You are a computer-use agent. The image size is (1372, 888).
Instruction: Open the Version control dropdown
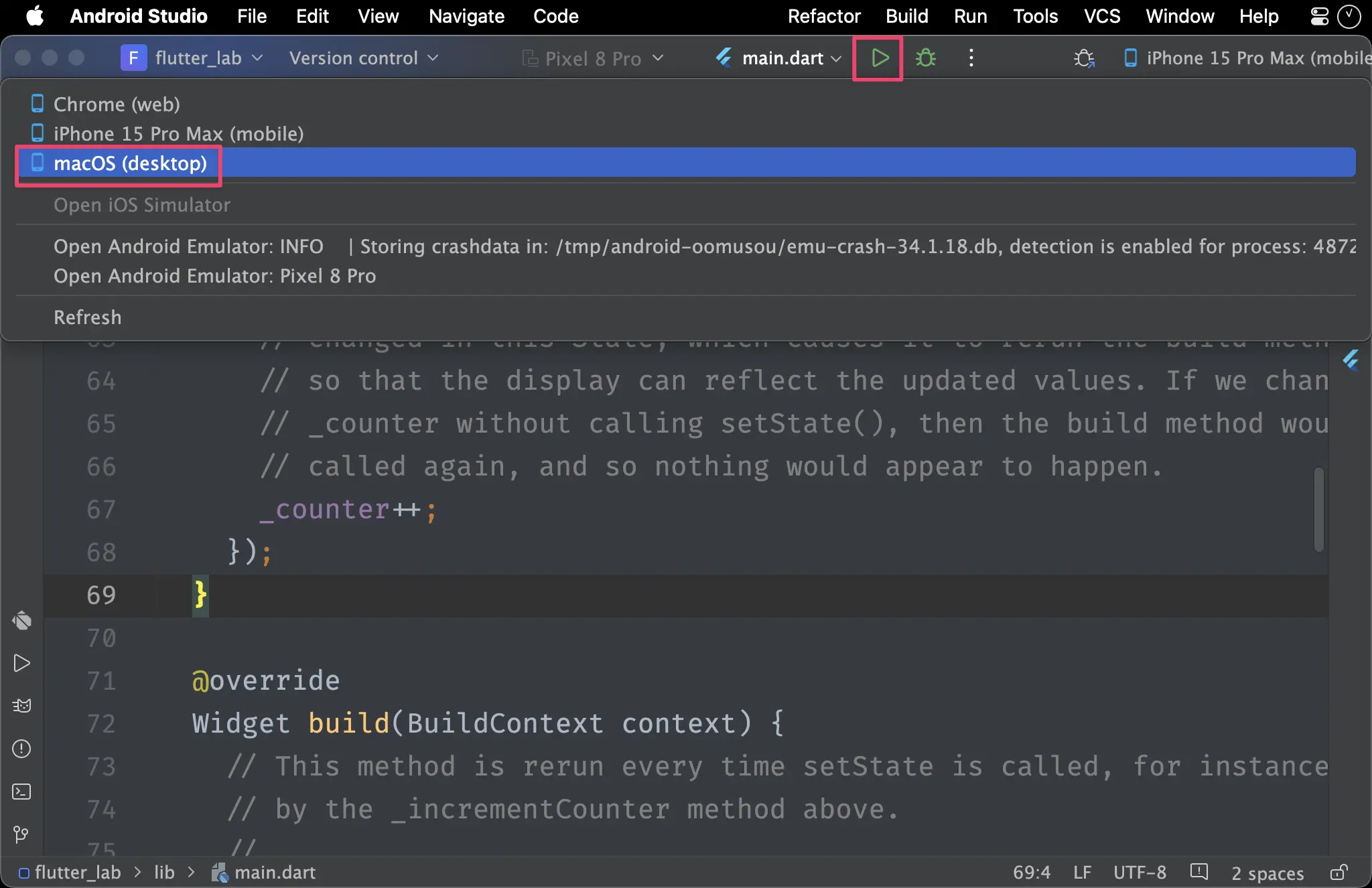click(364, 58)
